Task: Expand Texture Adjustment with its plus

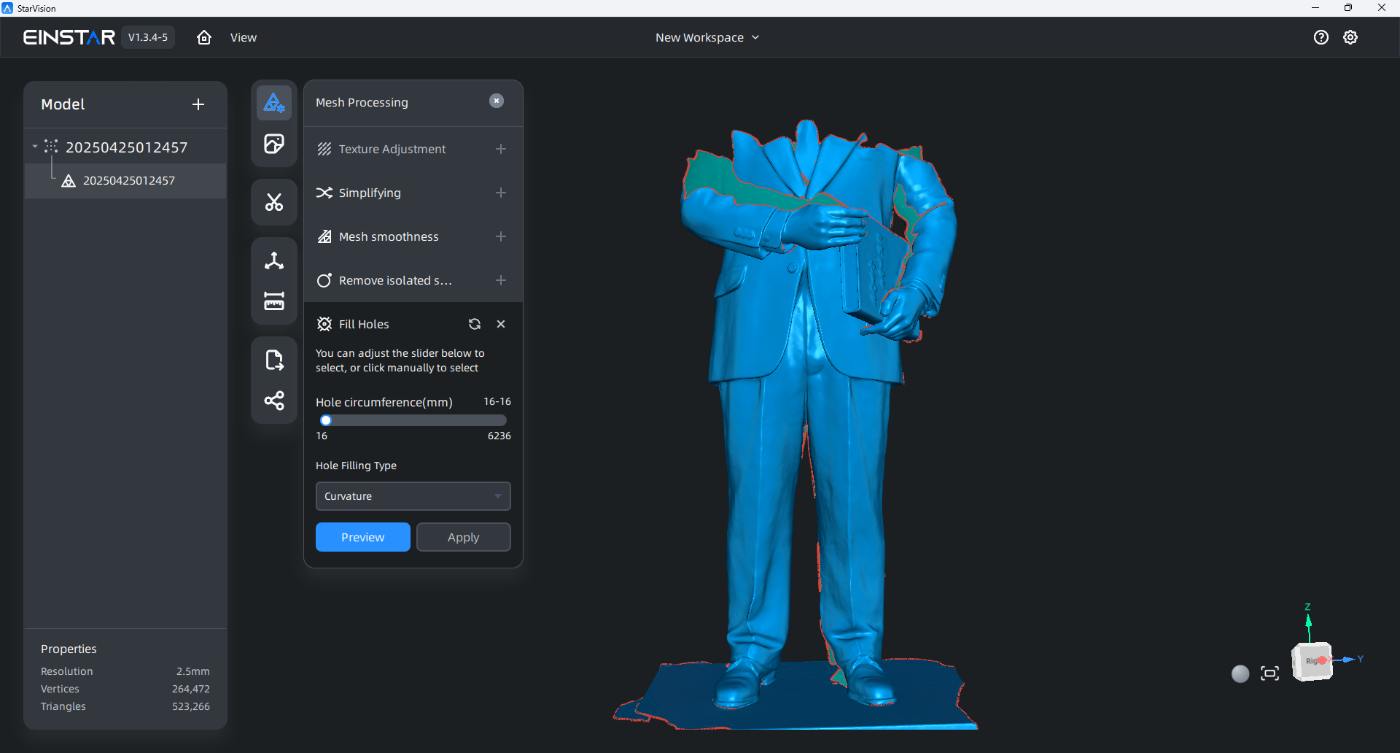Action: pos(501,149)
